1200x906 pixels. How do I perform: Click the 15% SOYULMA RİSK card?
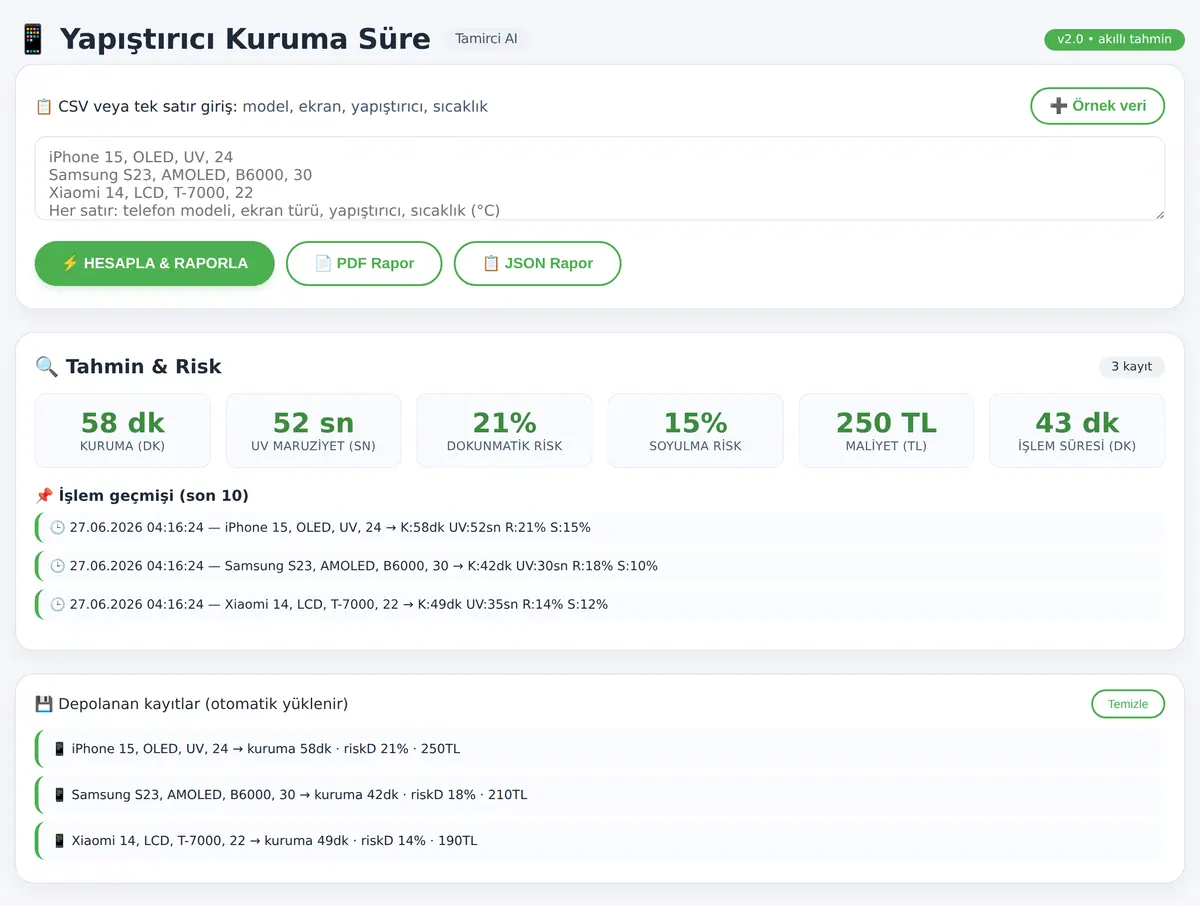695,430
